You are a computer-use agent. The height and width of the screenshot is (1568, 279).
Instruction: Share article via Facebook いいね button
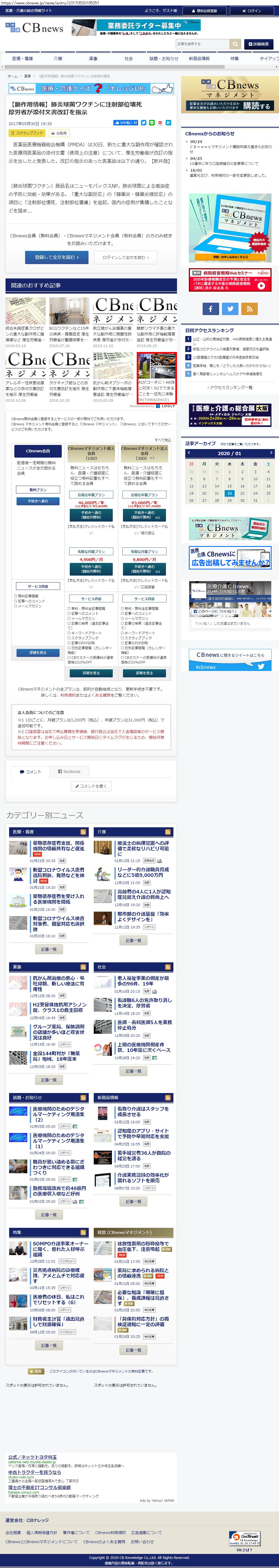coord(125,122)
